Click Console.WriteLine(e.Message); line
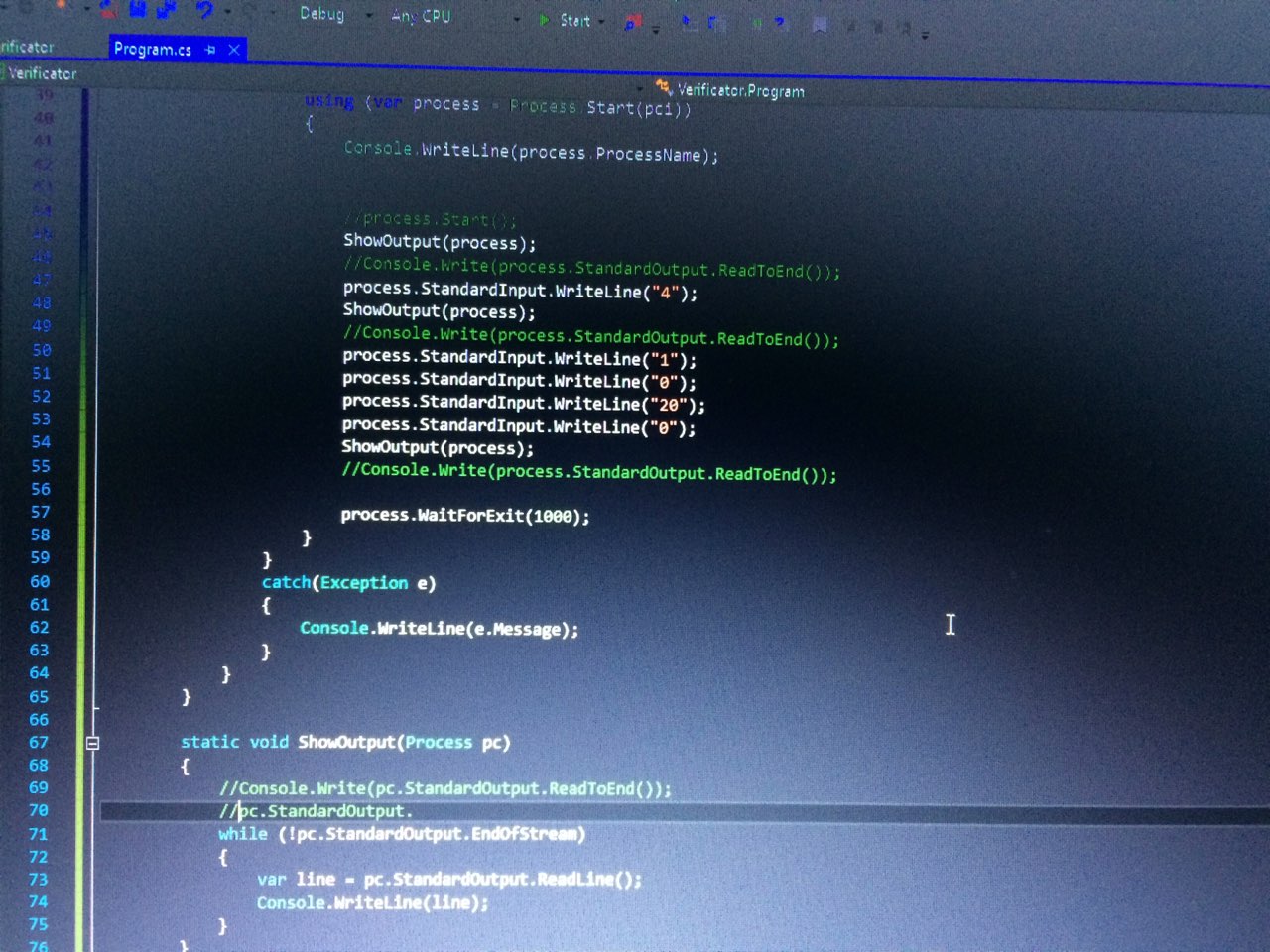The image size is (1270, 952). point(439,628)
